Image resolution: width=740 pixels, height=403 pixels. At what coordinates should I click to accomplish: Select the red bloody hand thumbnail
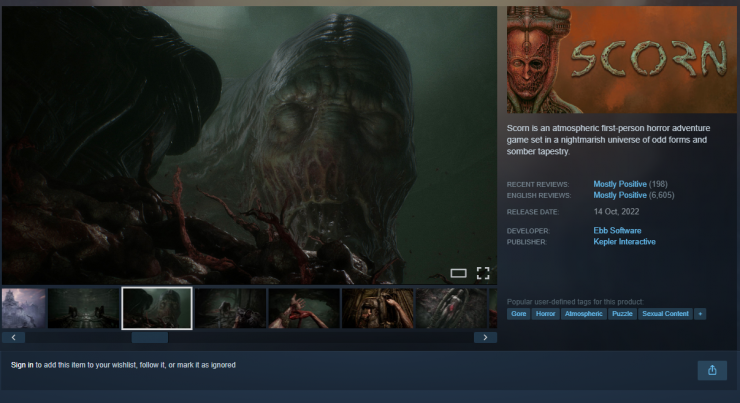(x=304, y=308)
